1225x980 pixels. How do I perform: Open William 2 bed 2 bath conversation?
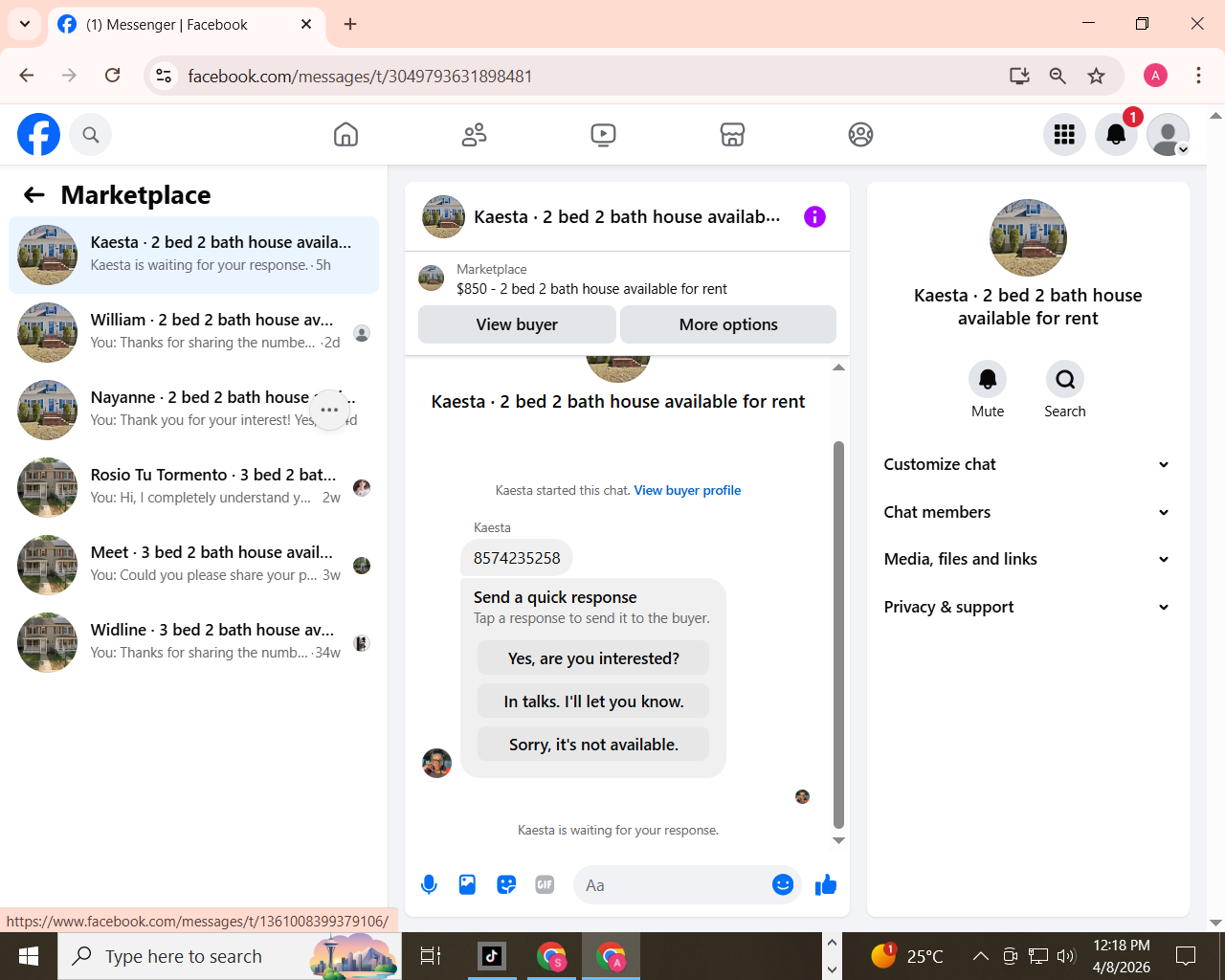coord(194,332)
